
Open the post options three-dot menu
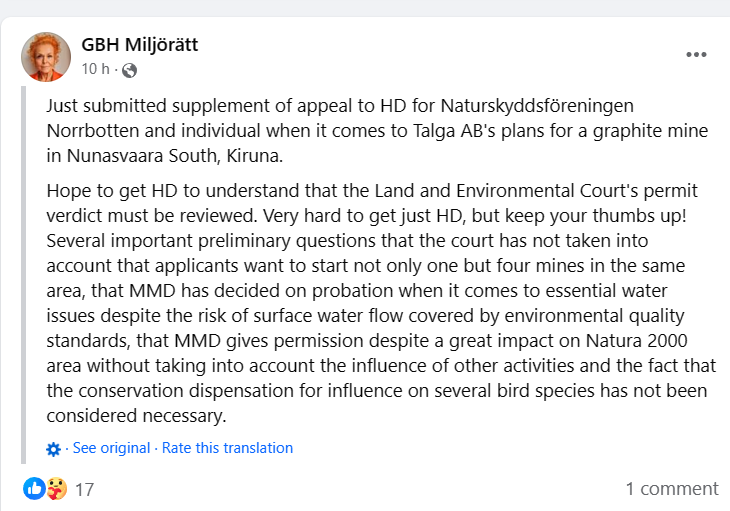tap(696, 55)
